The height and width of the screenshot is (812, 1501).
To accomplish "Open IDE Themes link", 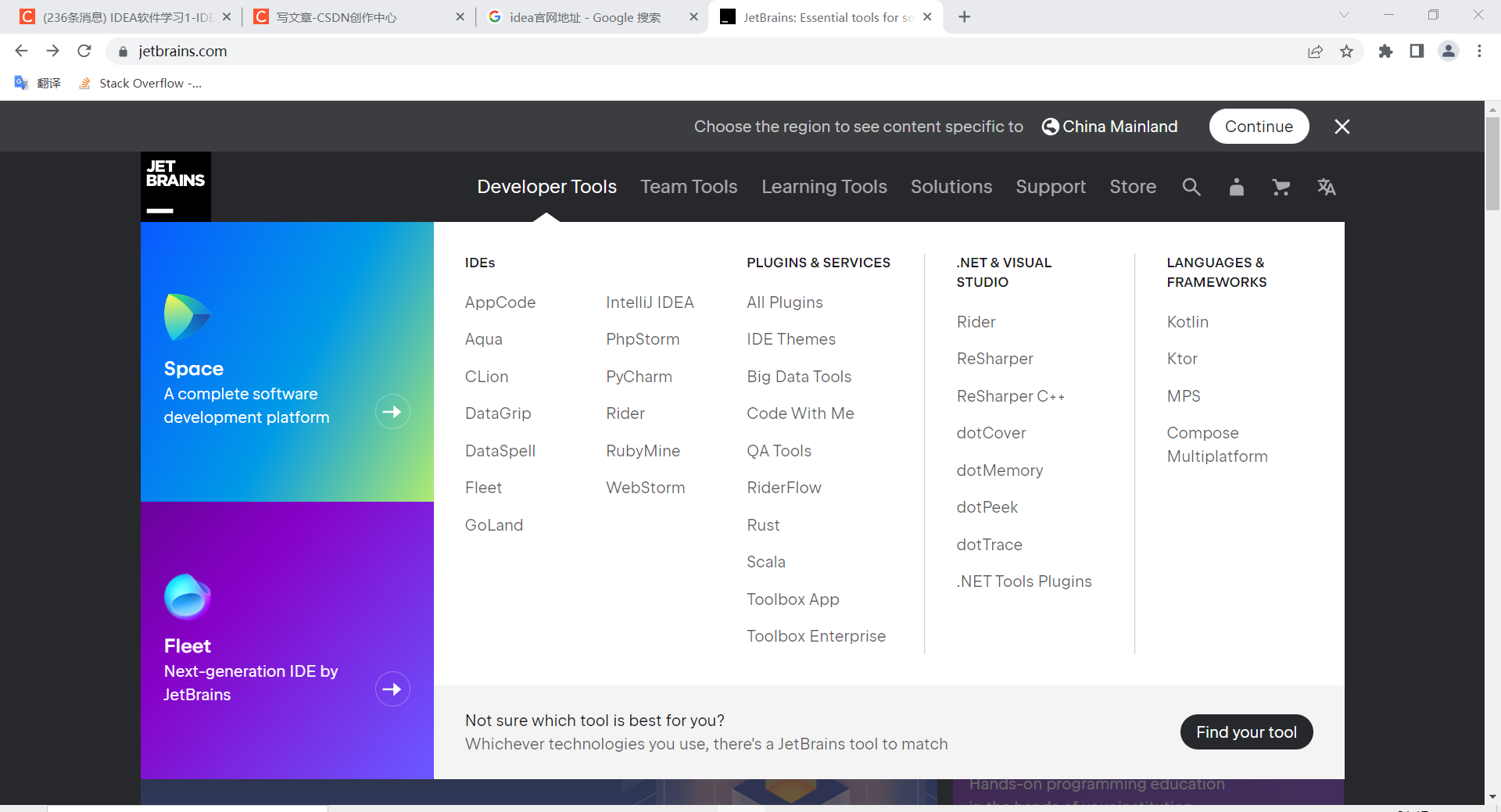I will point(791,339).
